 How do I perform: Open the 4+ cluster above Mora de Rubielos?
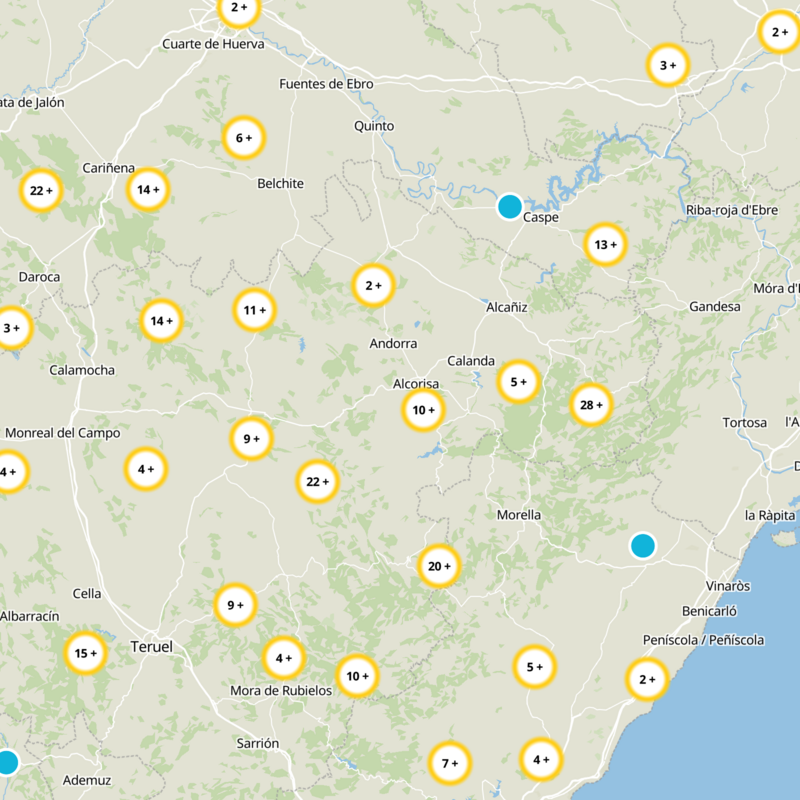[283, 658]
